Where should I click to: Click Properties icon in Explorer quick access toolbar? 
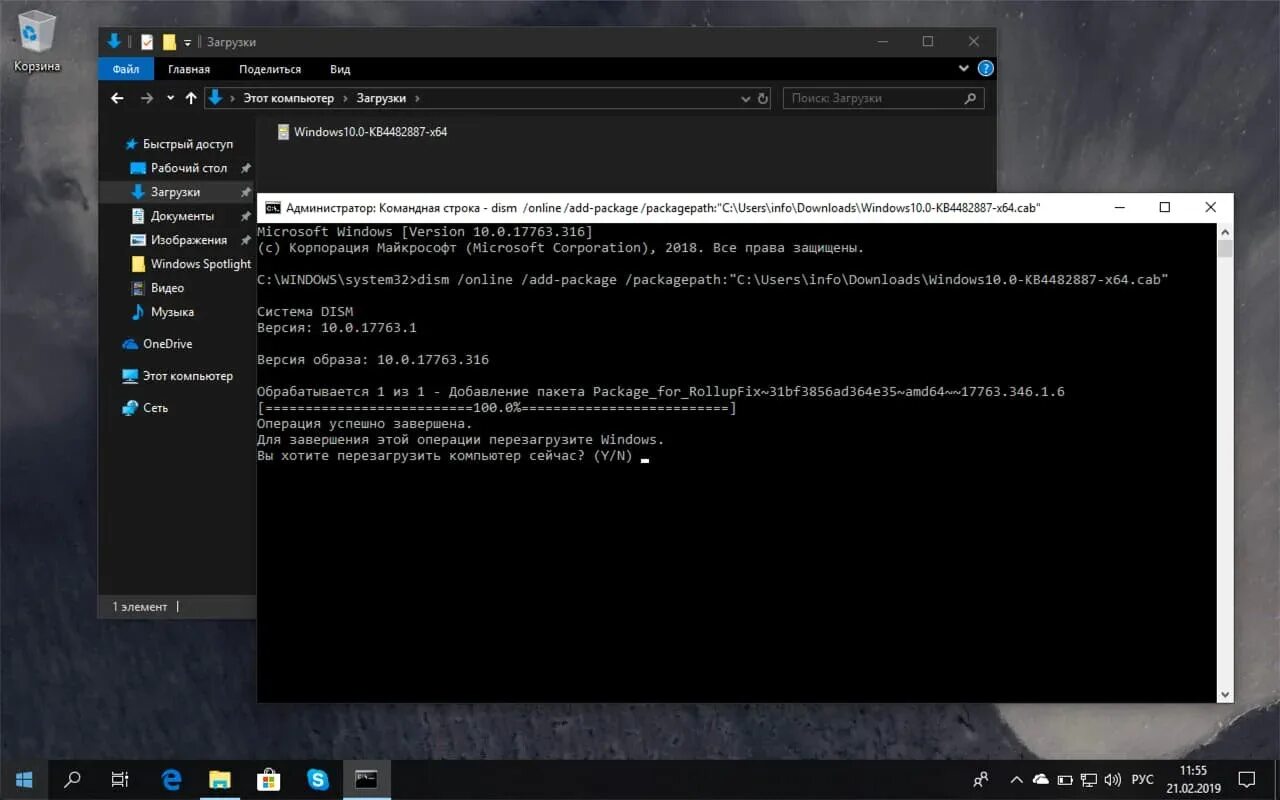pos(148,42)
